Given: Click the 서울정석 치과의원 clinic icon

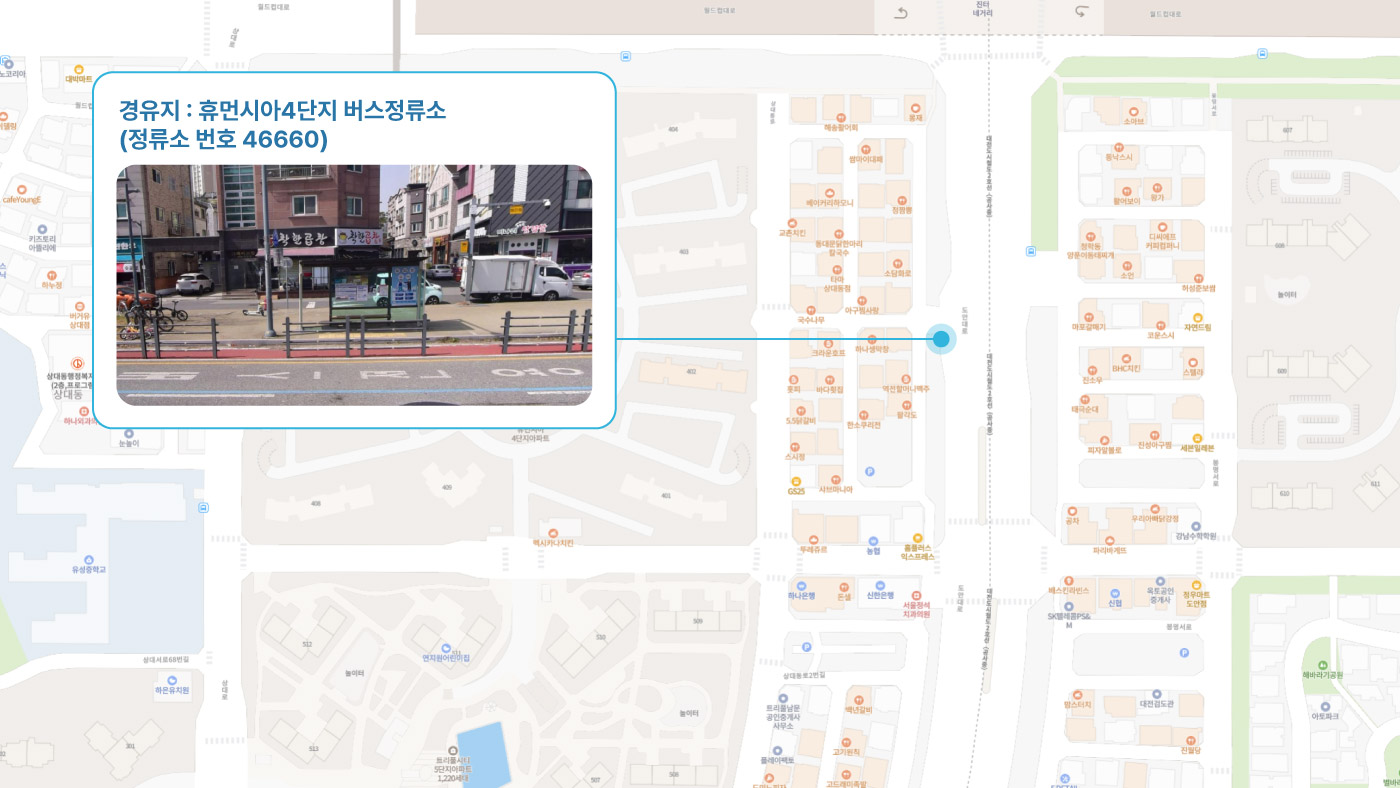Looking at the screenshot, I should [916, 594].
